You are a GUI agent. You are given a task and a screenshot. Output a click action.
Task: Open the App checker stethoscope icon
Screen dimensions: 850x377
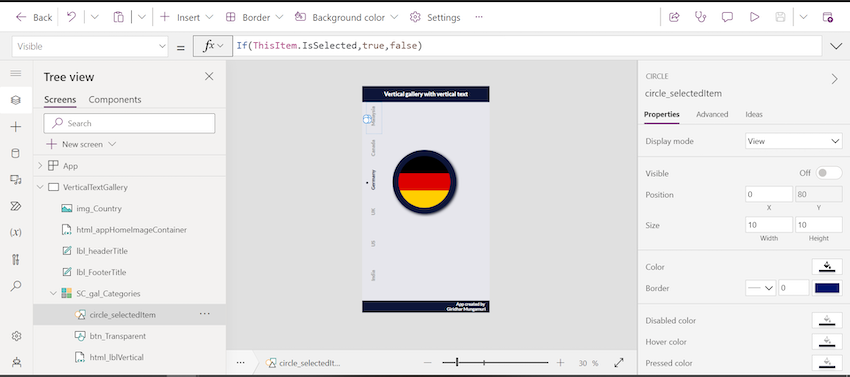(x=701, y=17)
